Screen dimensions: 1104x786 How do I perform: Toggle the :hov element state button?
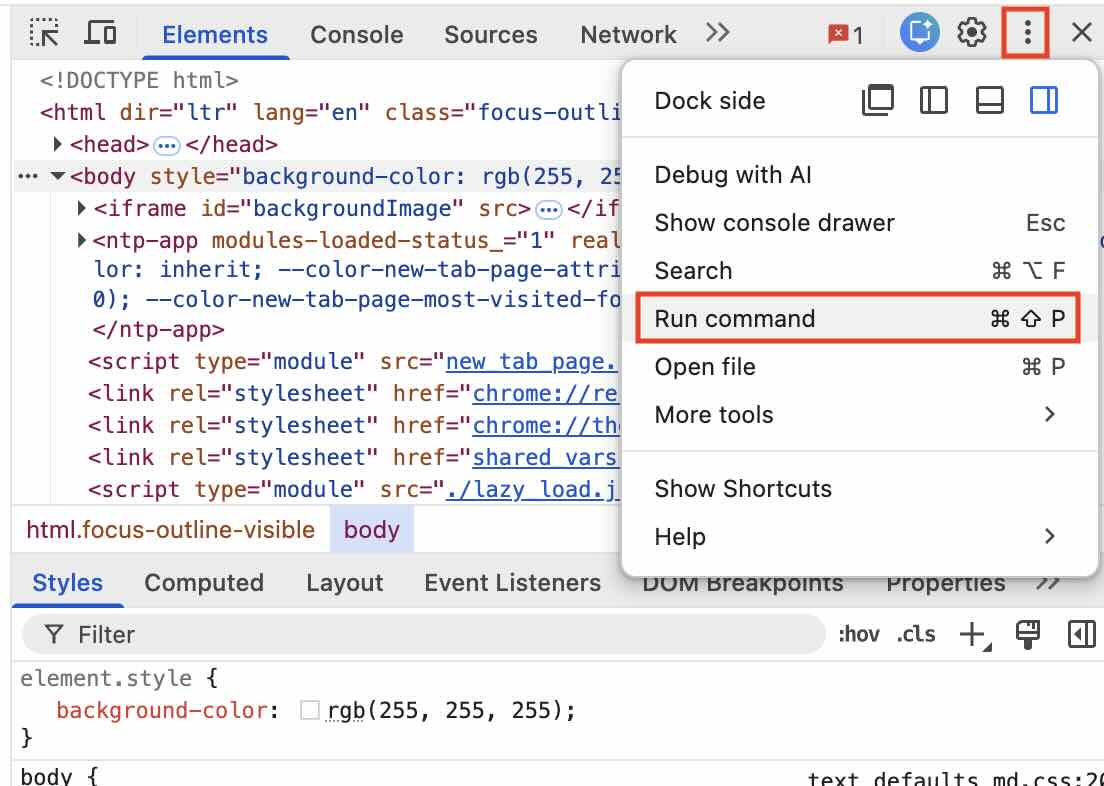(x=858, y=634)
